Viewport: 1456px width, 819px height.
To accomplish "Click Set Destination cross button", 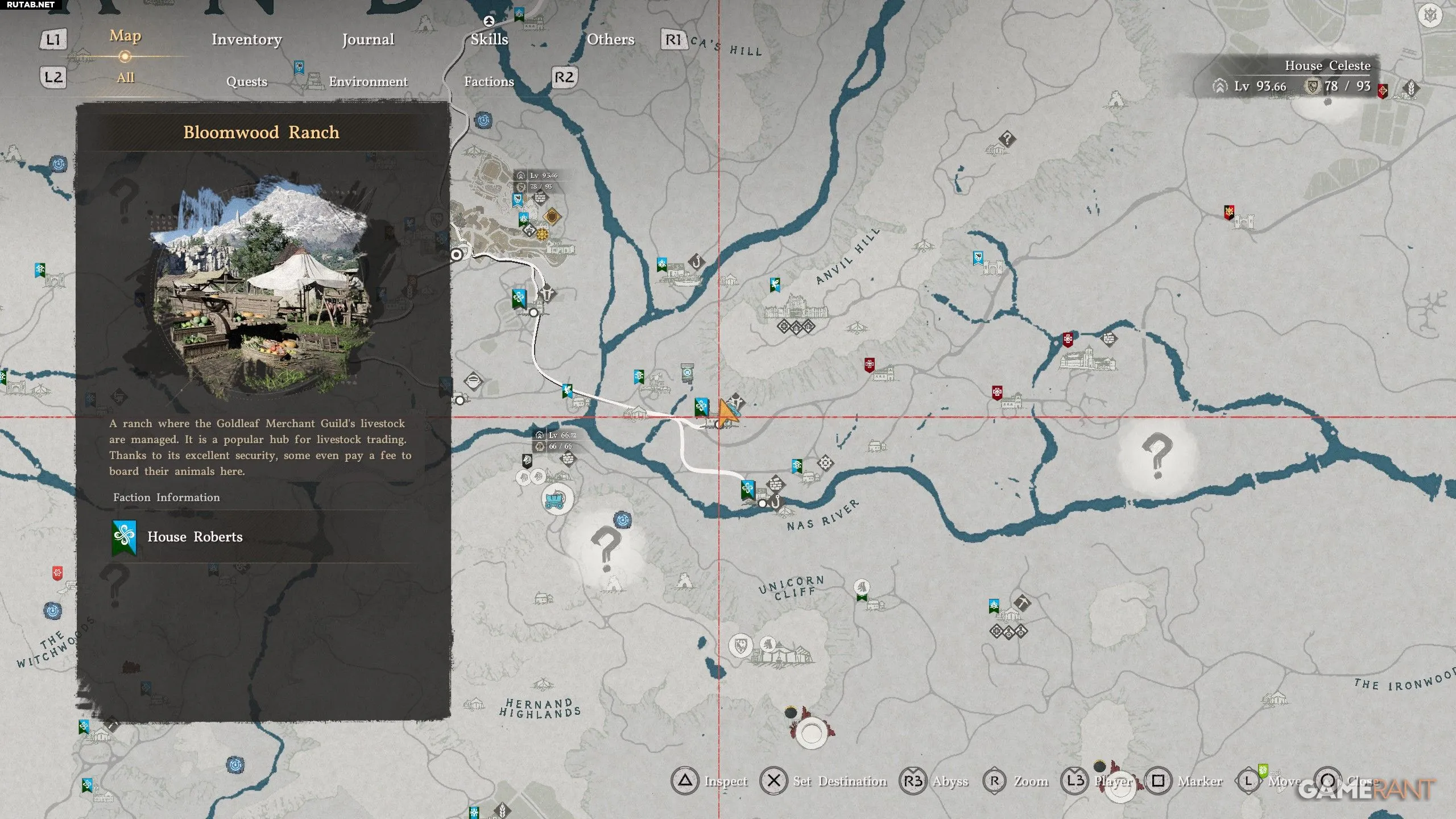I will tap(773, 781).
